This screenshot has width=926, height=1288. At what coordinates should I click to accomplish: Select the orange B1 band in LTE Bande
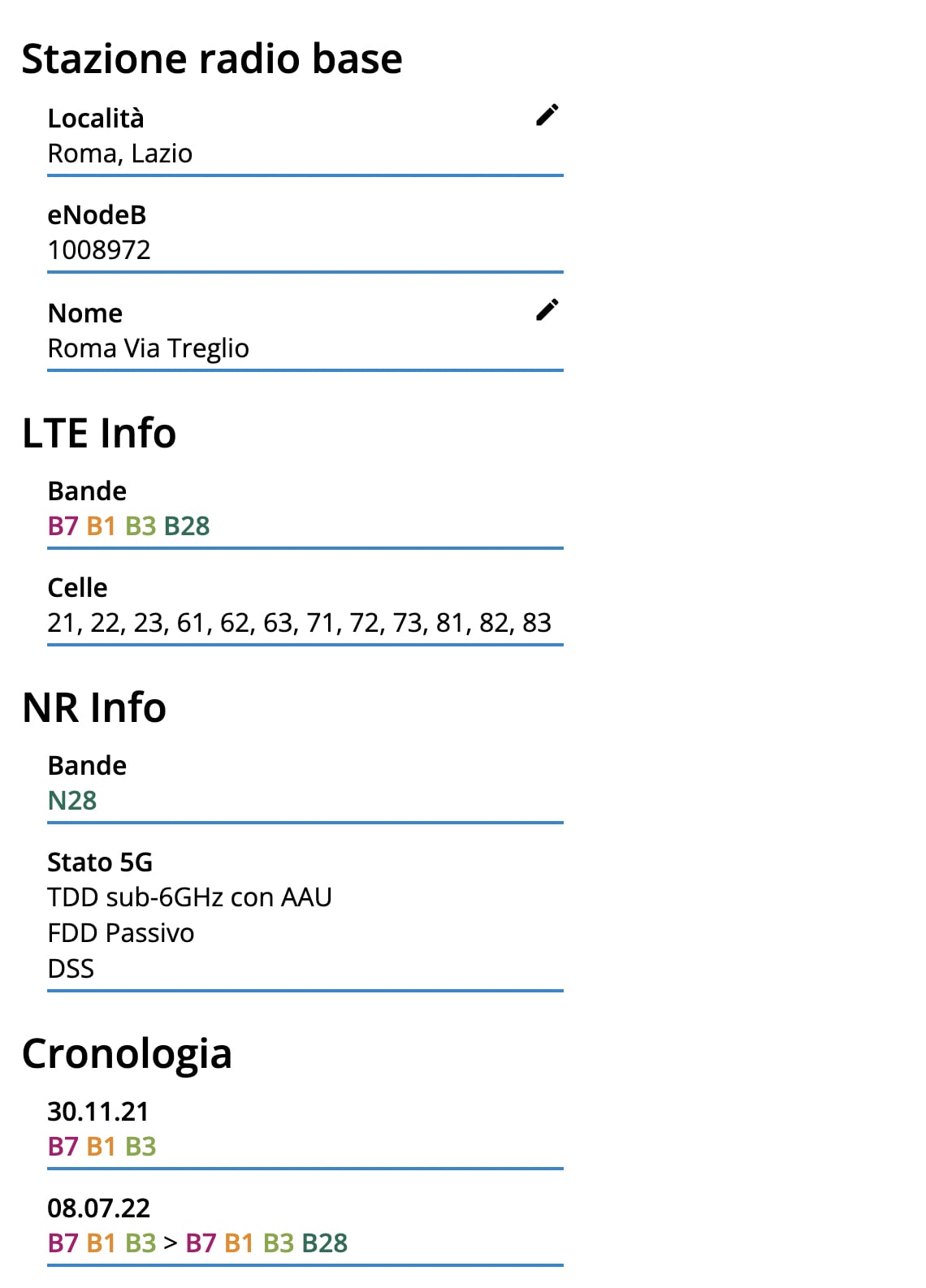[102, 526]
